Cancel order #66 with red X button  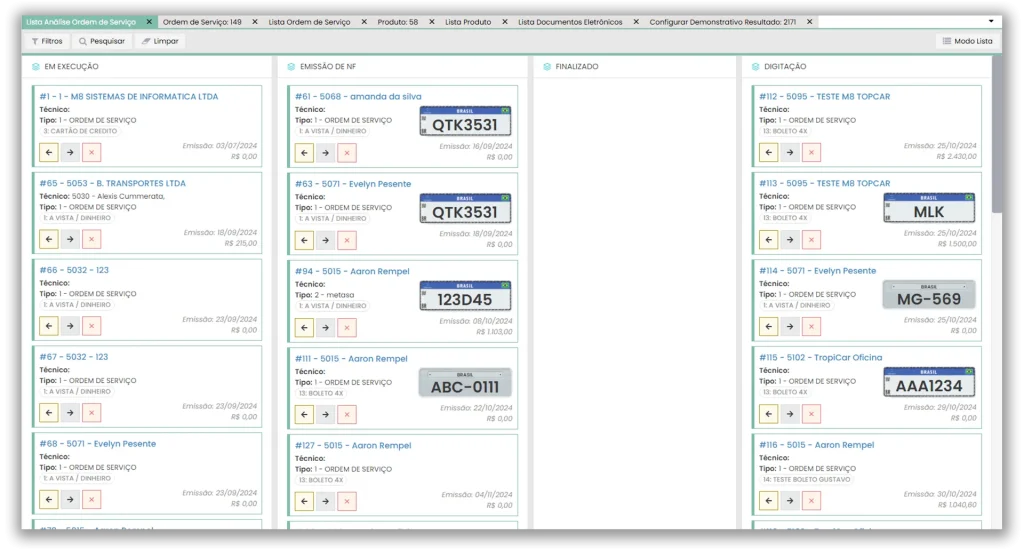(x=92, y=326)
